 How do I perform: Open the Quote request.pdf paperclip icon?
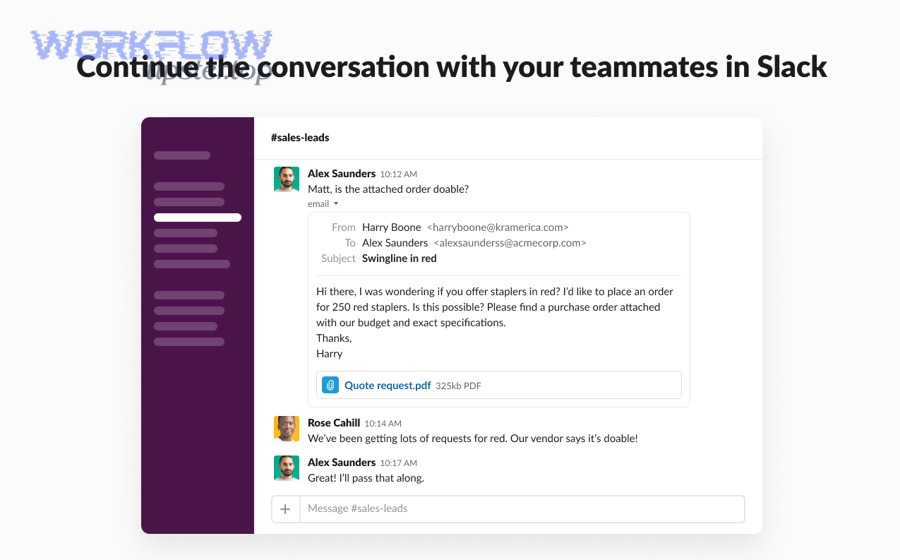point(330,385)
